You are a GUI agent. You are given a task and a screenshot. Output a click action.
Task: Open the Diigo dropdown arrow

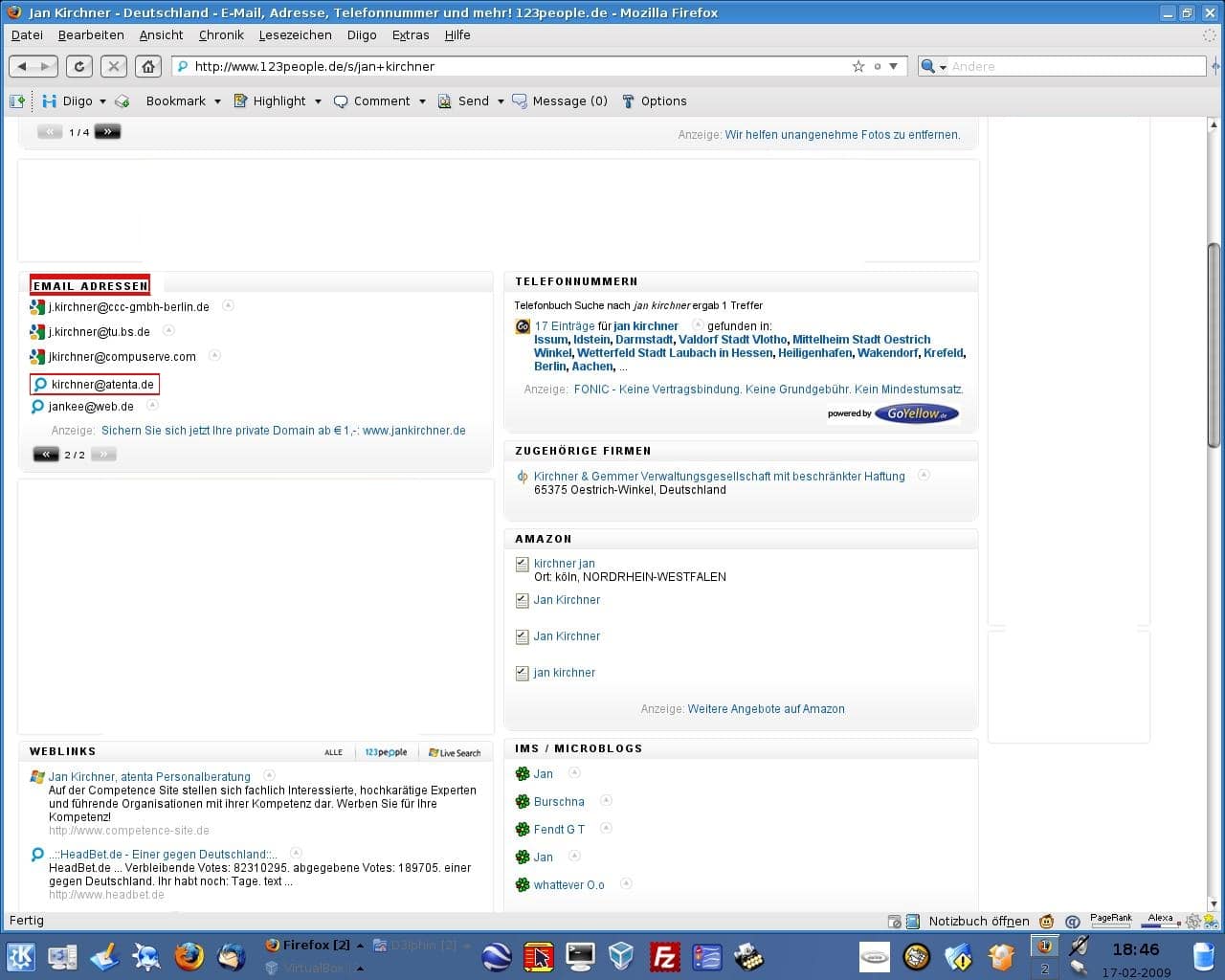tap(102, 101)
